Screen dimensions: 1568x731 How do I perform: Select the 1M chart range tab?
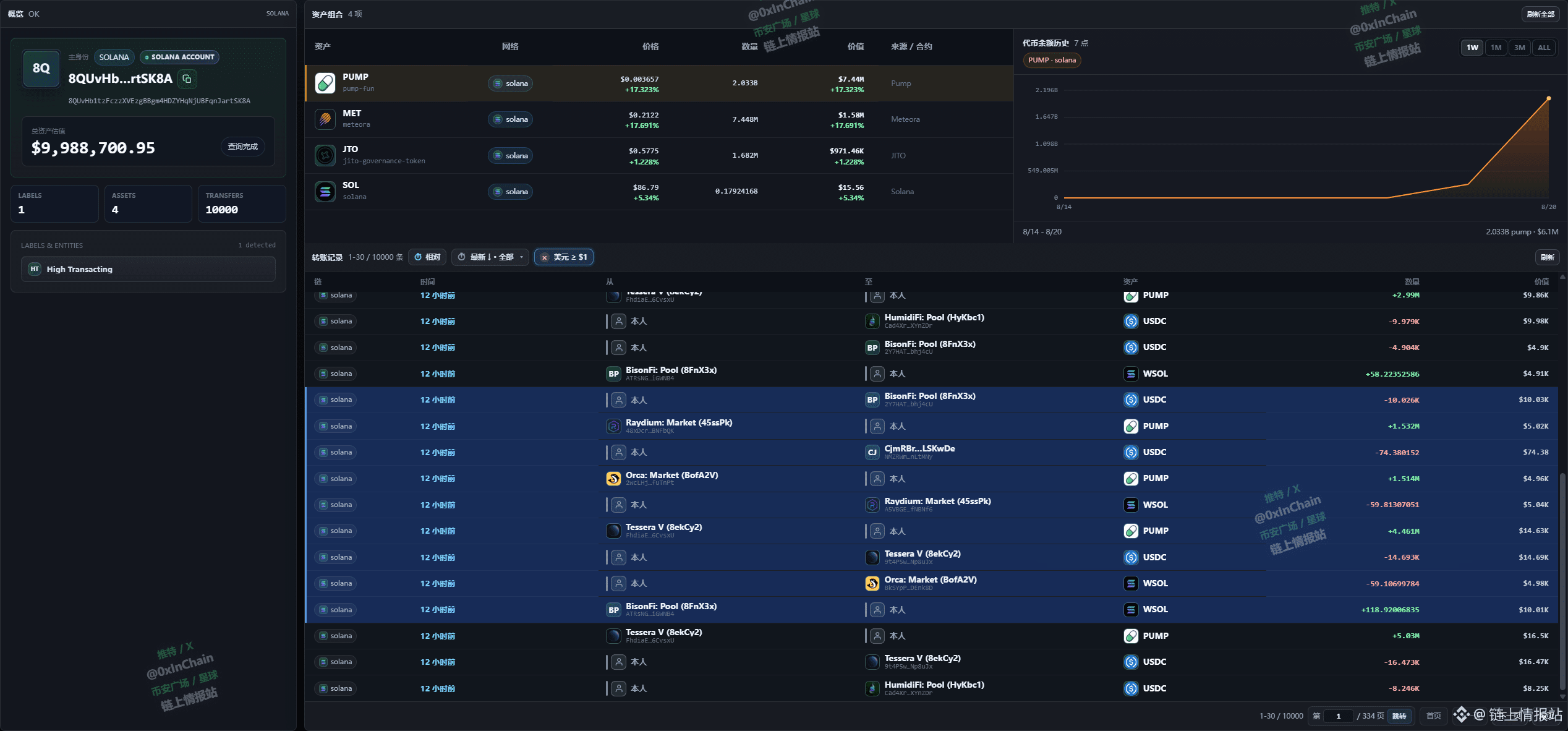[x=1496, y=48]
